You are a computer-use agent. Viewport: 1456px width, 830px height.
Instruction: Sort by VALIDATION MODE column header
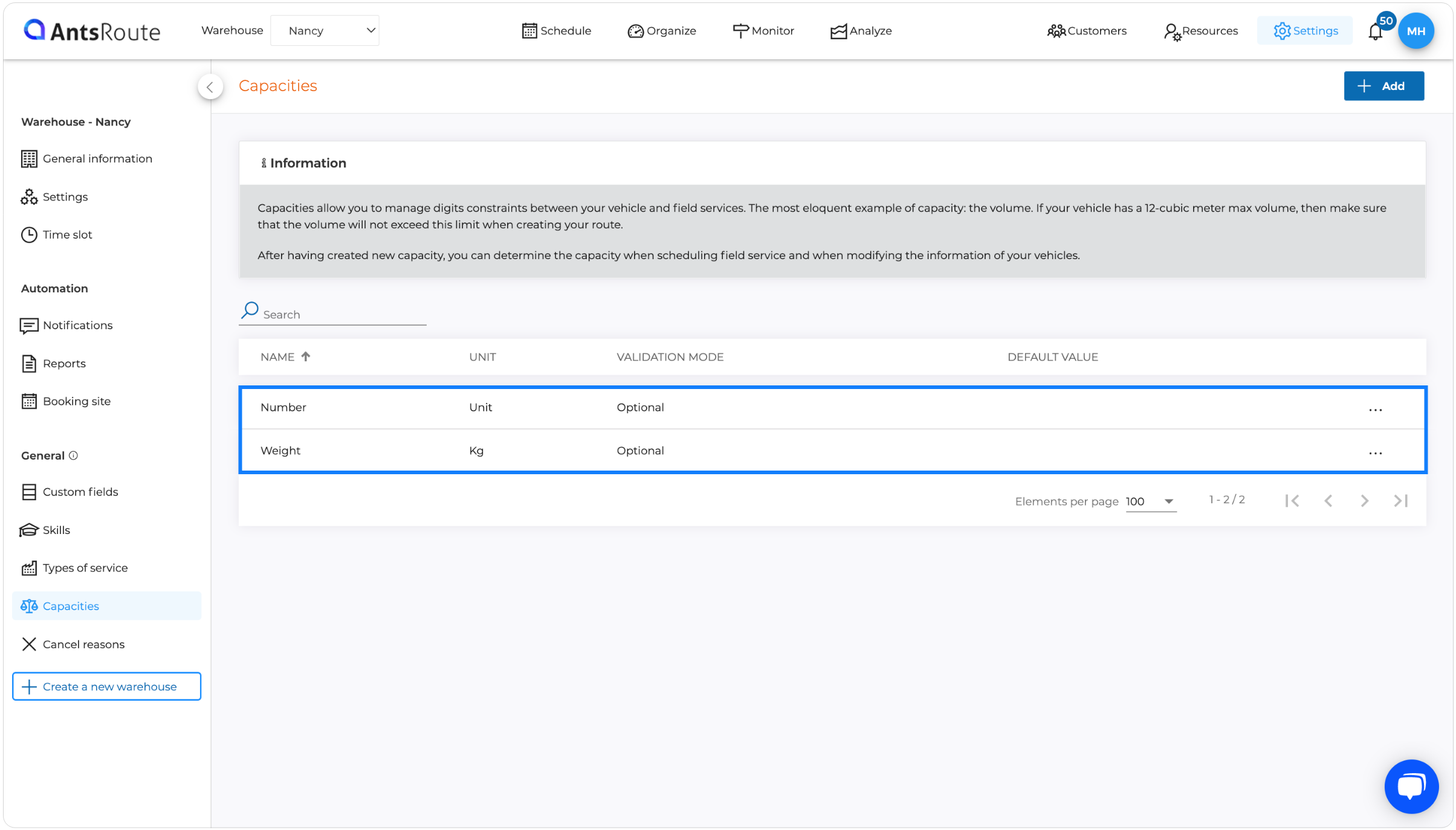pyautogui.click(x=670, y=357)
